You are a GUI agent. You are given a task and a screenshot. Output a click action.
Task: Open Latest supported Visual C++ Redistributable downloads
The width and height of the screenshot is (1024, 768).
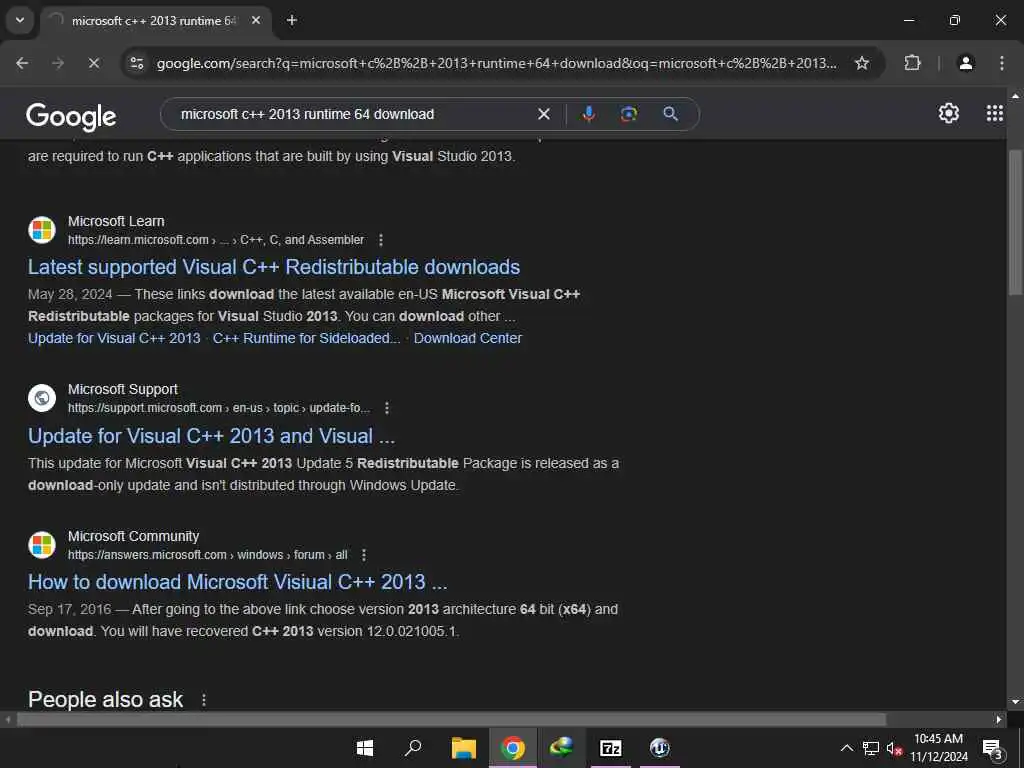[x=274, y=267]
